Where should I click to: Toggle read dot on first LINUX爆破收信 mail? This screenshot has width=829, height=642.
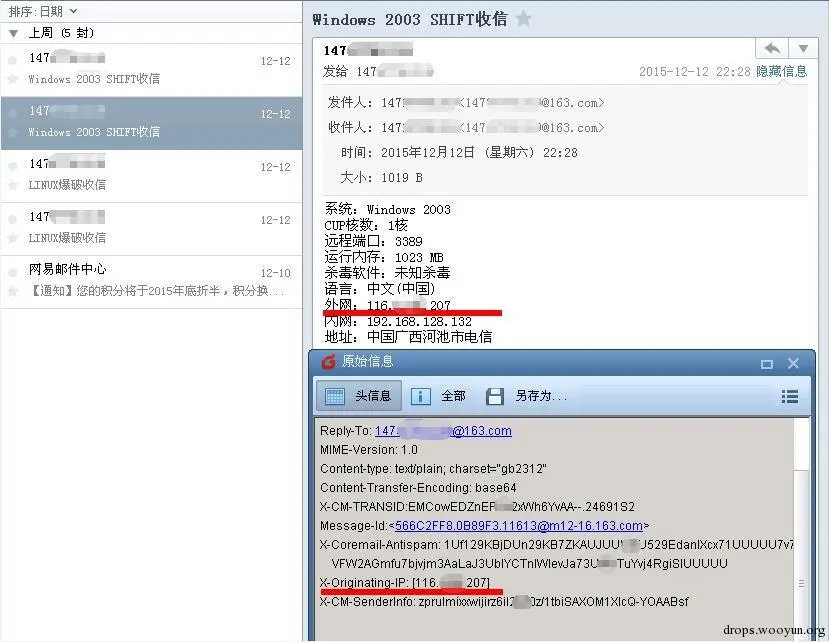tap(13, 166)
